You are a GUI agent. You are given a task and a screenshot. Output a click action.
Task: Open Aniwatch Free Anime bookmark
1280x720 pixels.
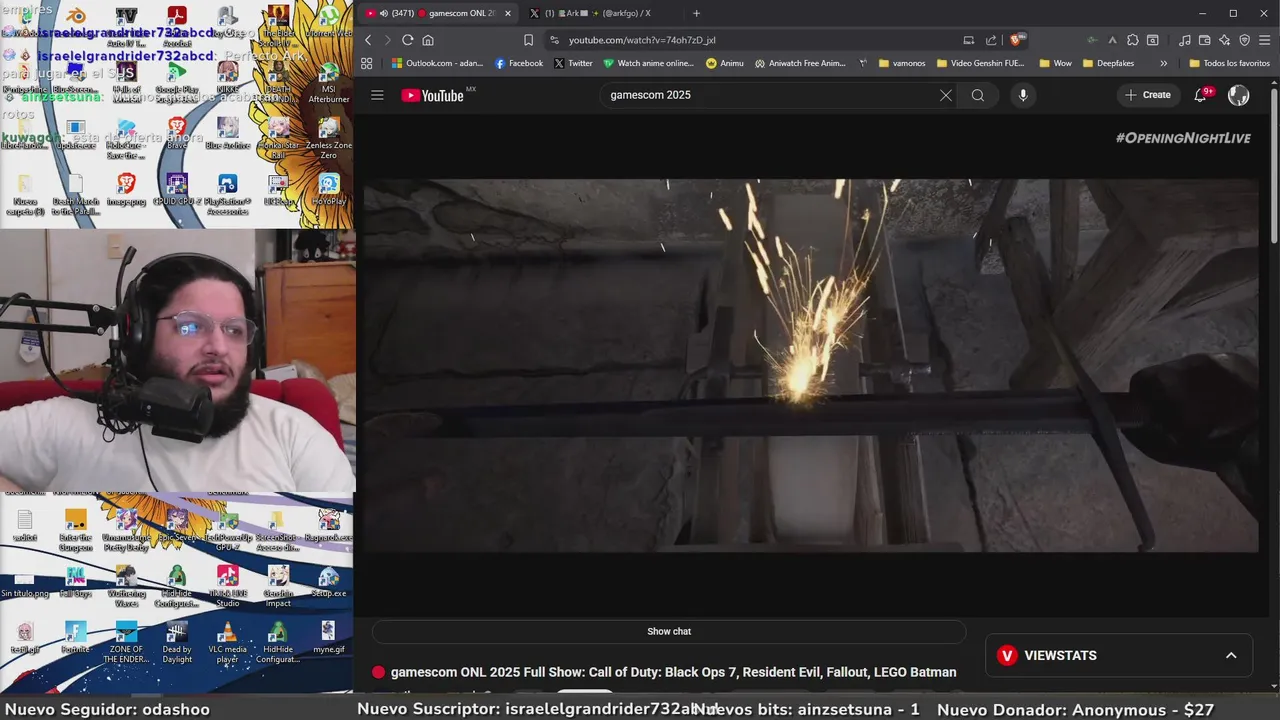point(800,63)
